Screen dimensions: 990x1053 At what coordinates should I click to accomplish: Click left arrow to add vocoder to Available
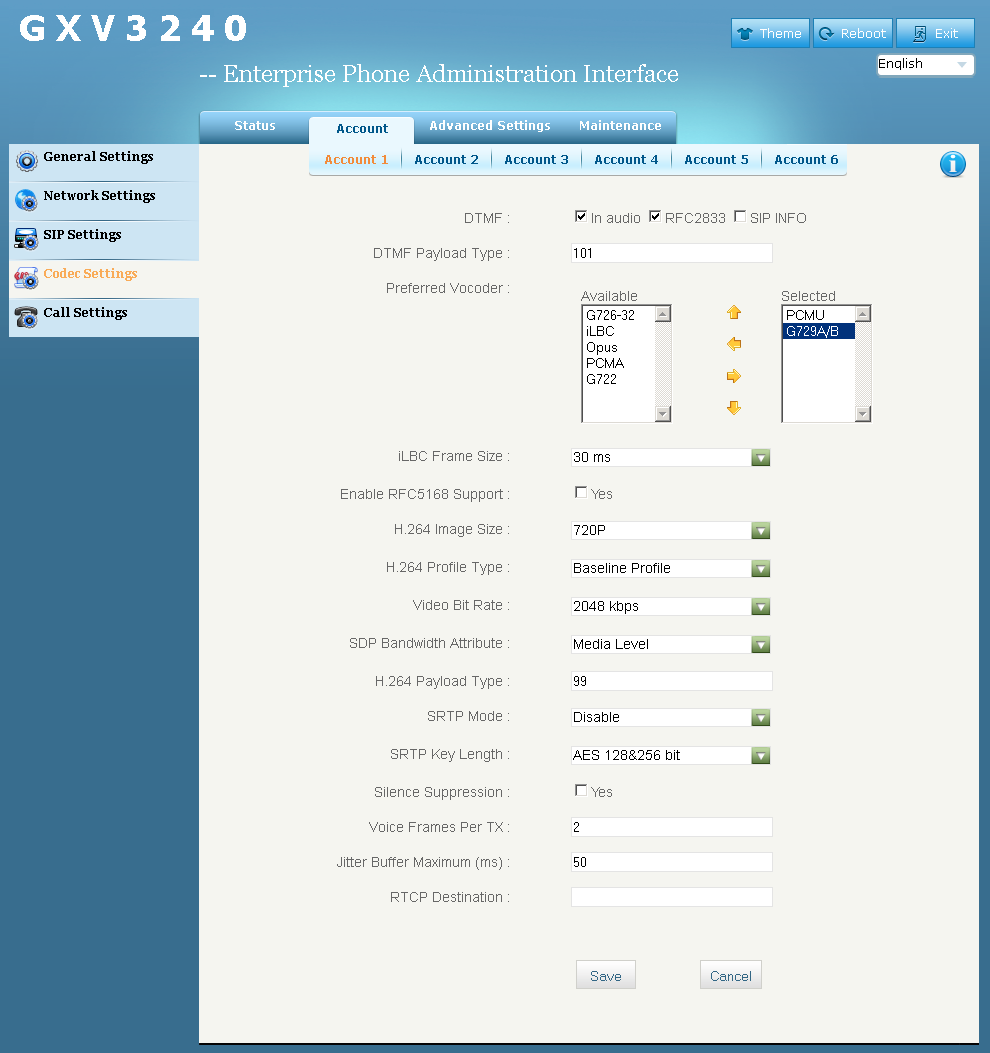click(733, 344)
